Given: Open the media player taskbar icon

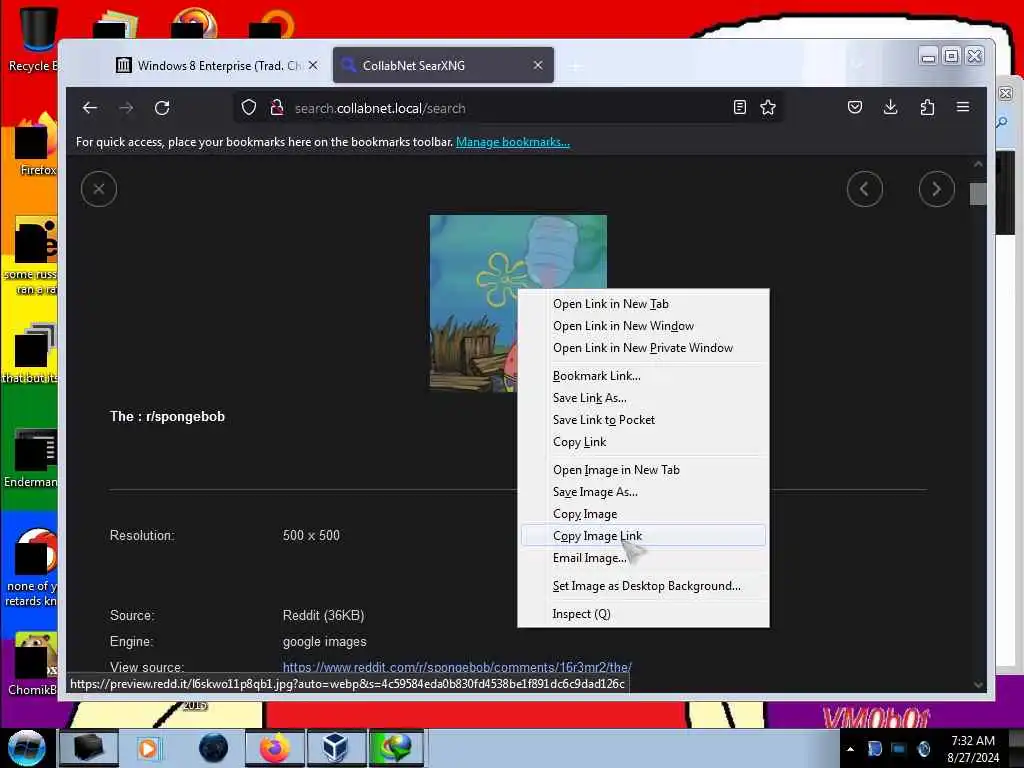Looking at the screenshot, I should pos(148,748).
